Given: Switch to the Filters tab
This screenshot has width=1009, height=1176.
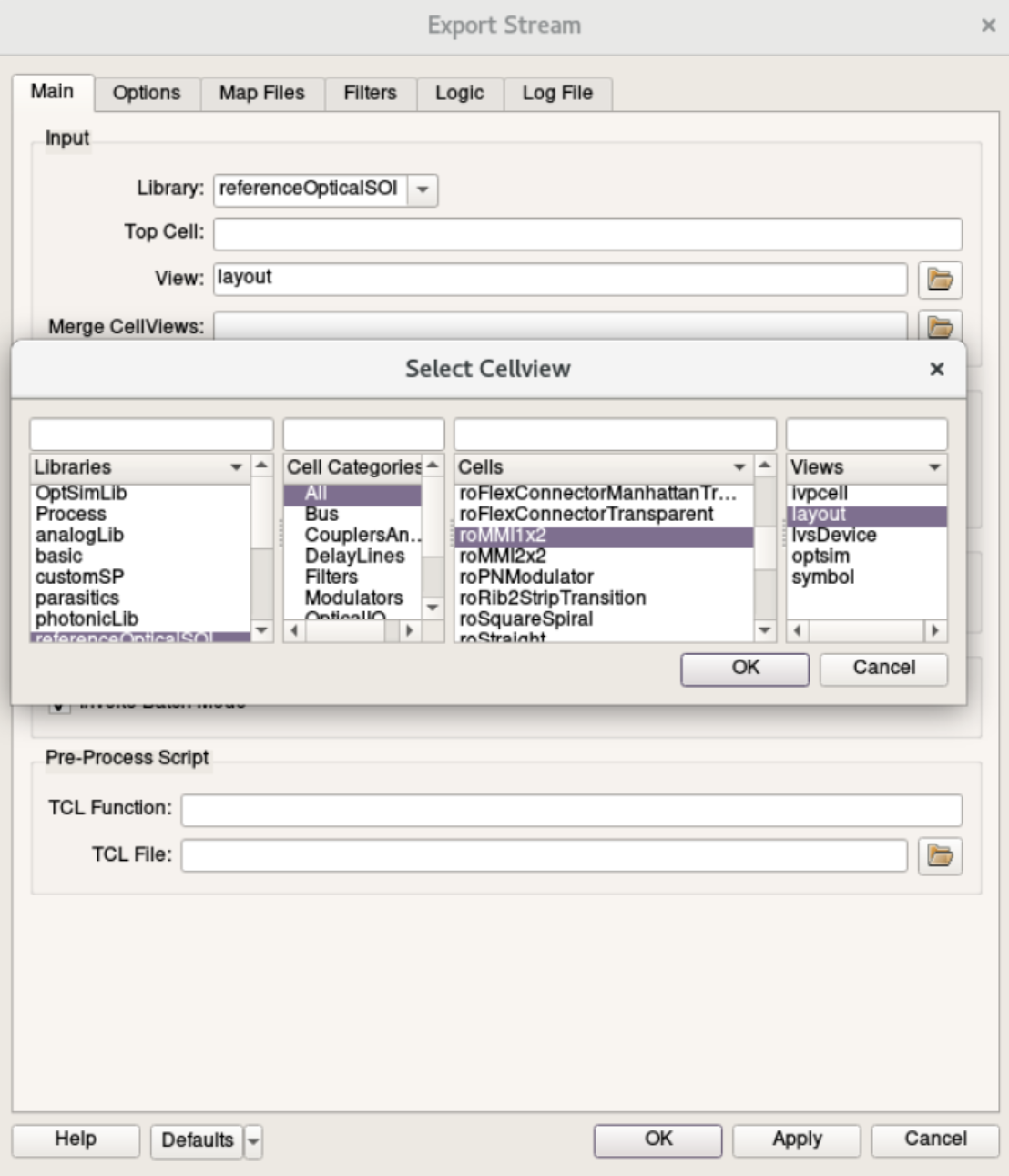Looking at the screenshot, I should pos(370,93).
